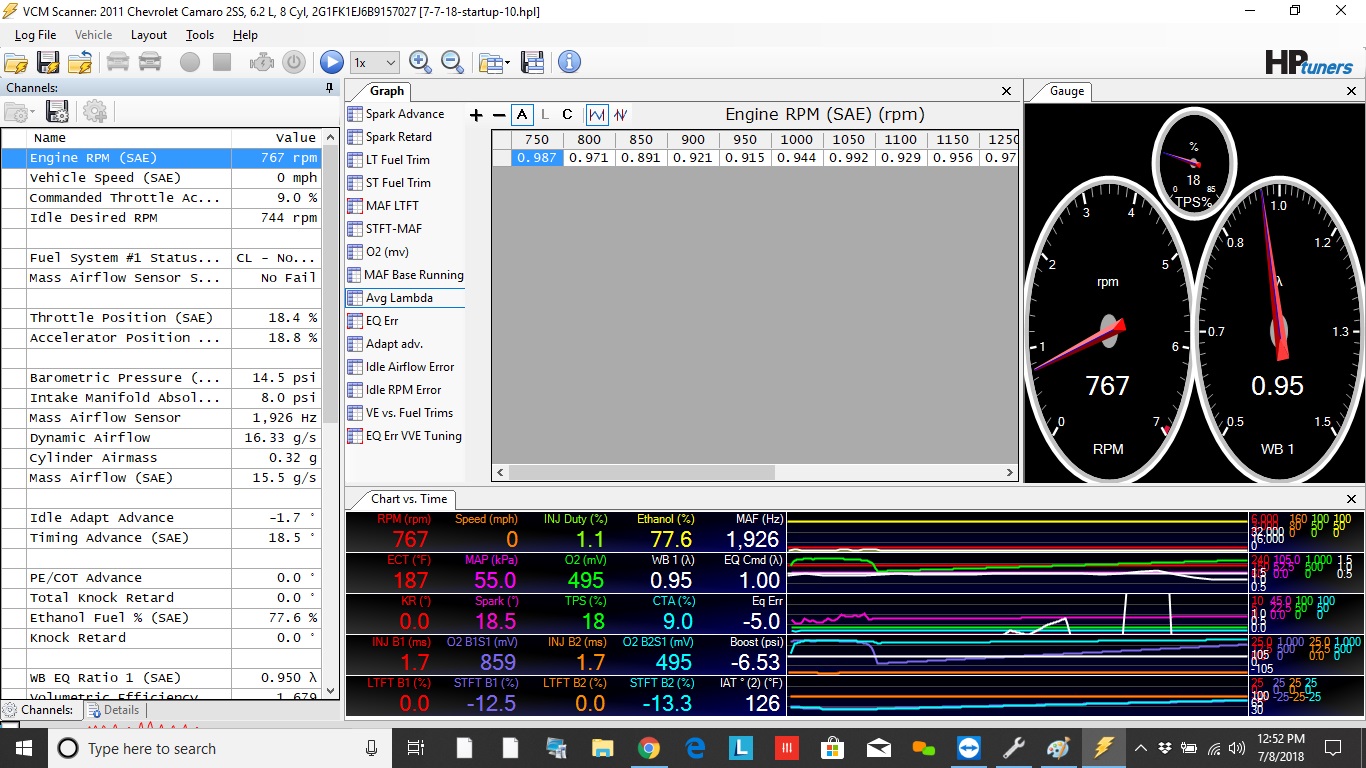Switch to the Channels tab at panel bottom
This screenshot has width=1366, height=768.
[39, 710]
